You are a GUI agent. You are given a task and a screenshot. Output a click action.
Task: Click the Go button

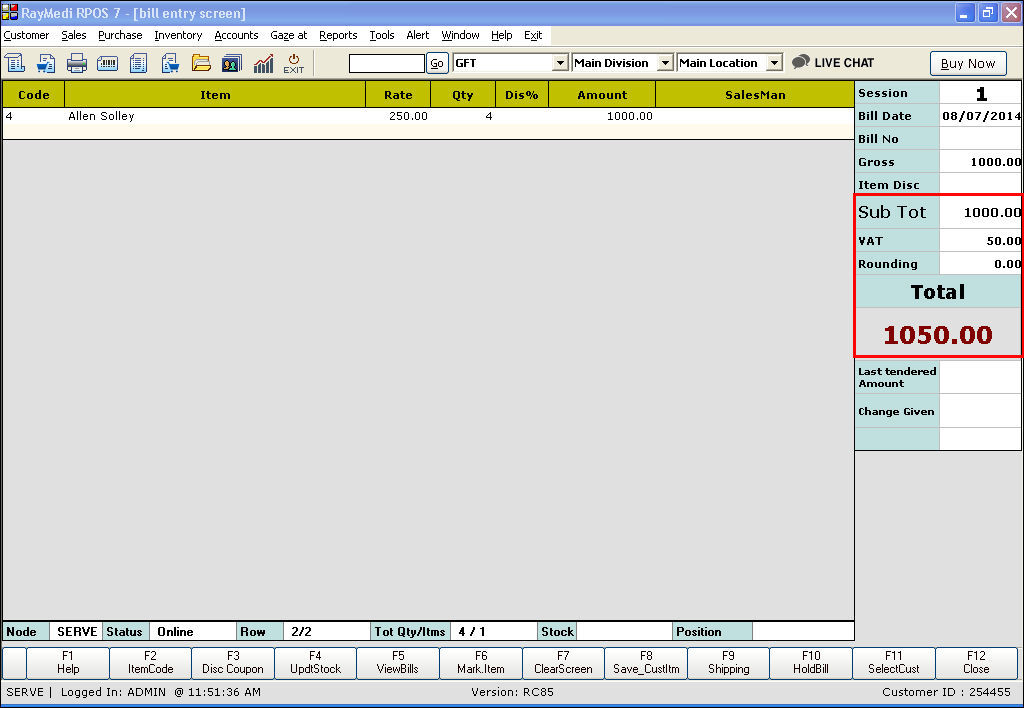tap(437, 63)
